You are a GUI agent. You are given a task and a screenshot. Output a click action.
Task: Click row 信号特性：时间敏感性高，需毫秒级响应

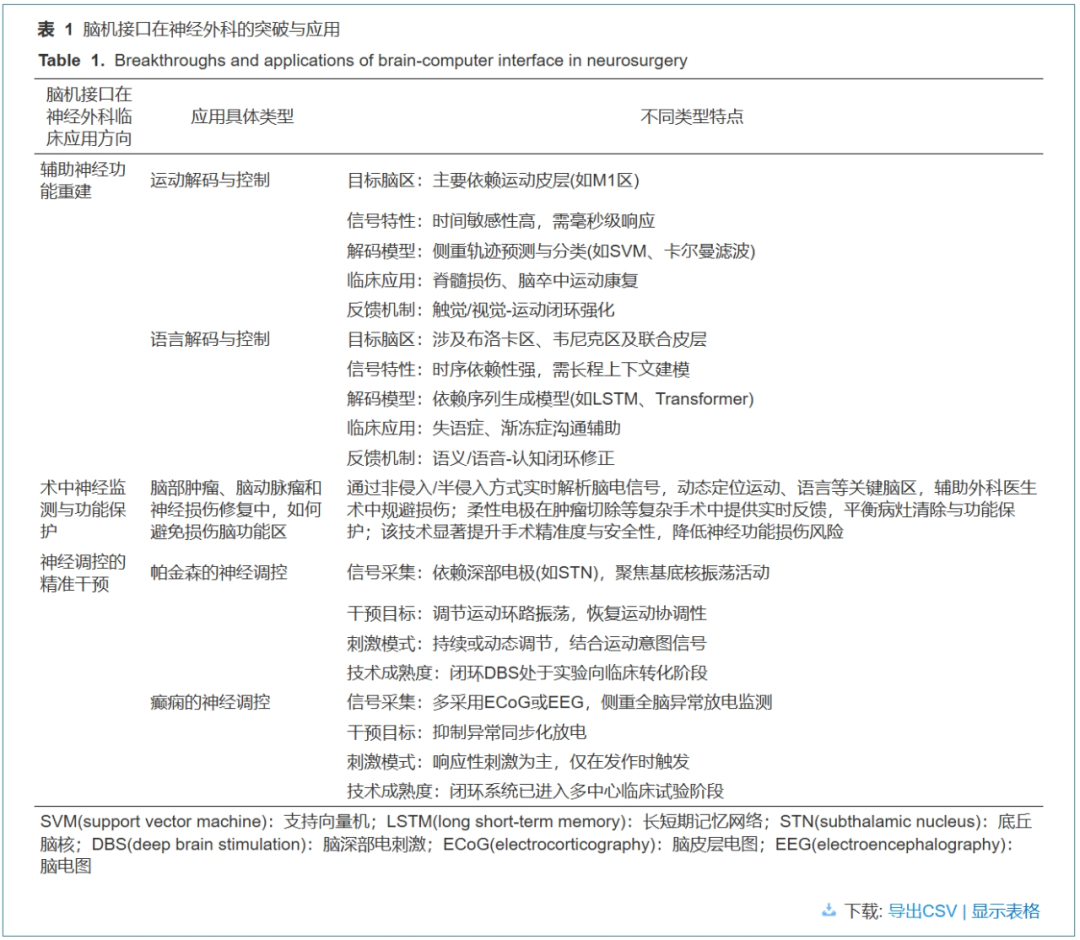coord(501,221)
